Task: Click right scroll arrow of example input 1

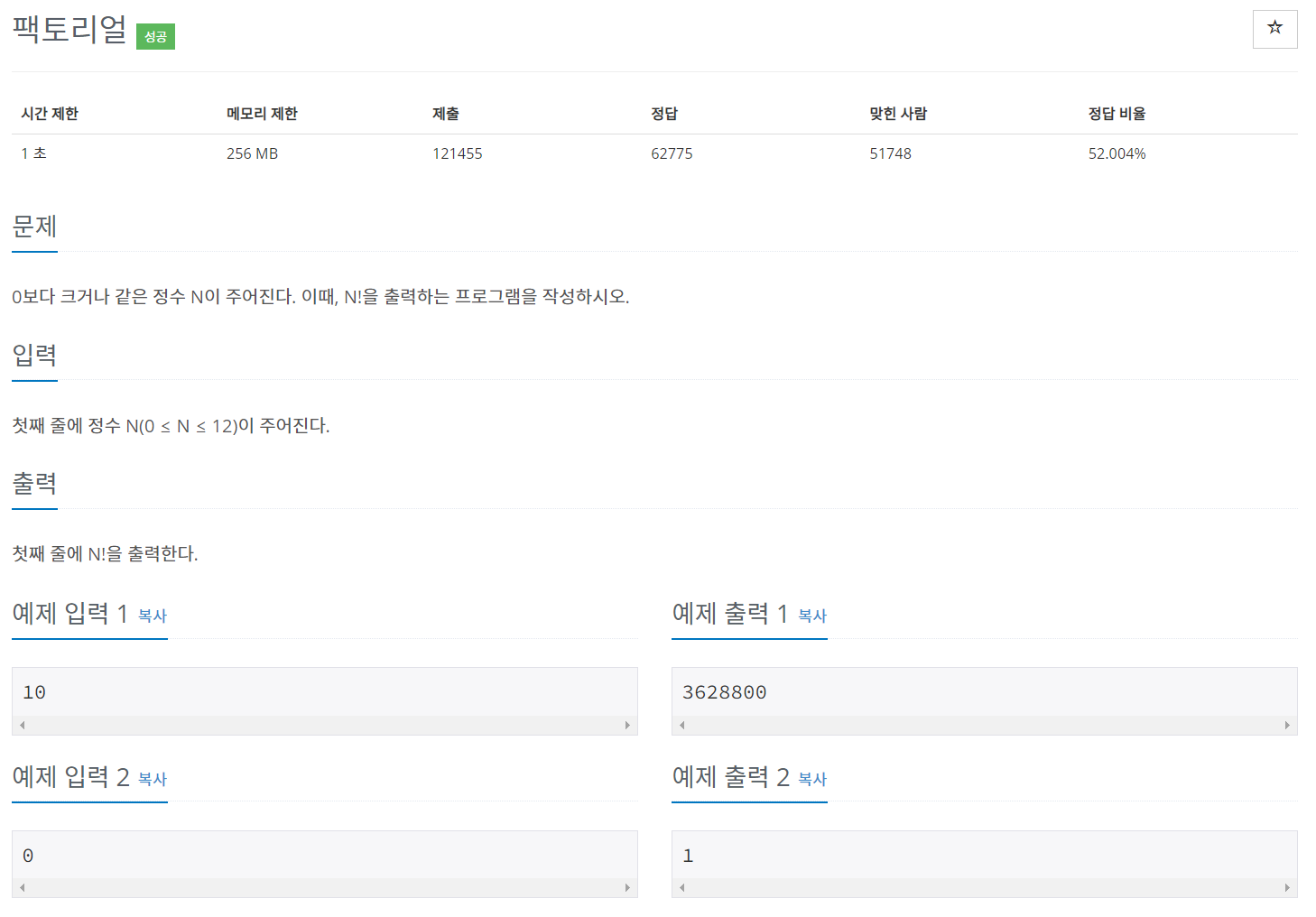Action: 627,725
